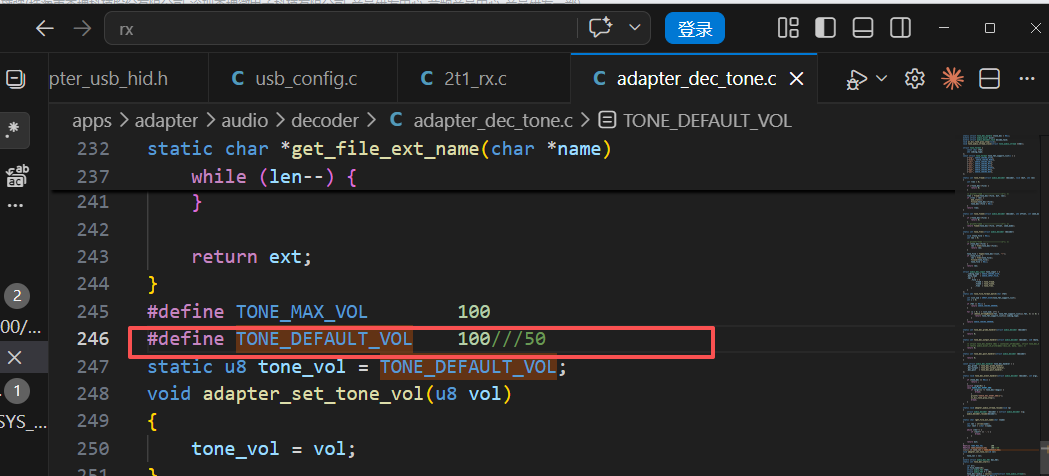
Task: Click the TONE_DEFAULT_VOL breadcrumb symbol
Action: coord(696,121)
